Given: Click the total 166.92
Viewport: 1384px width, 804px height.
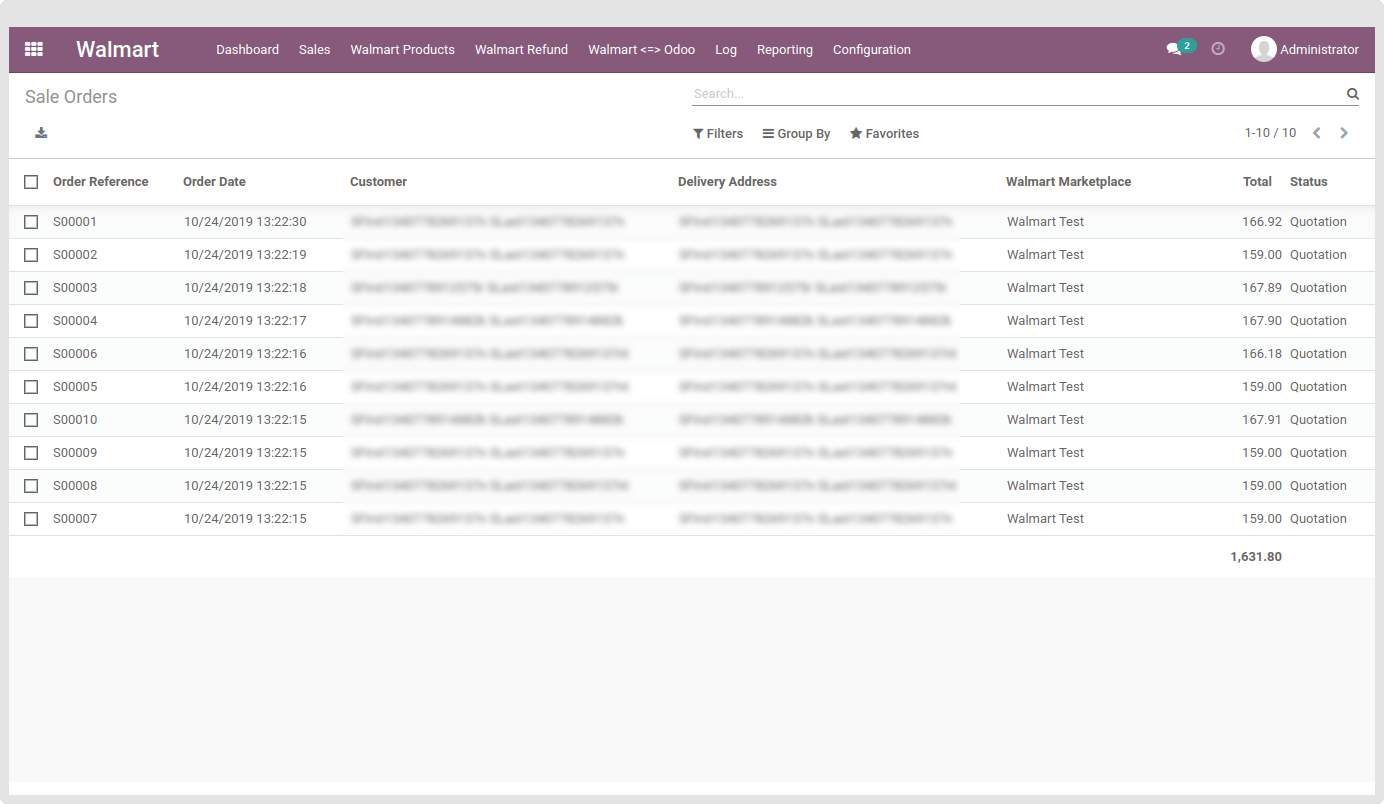Looking at the screenshot, I should [x=1262, y=222].
